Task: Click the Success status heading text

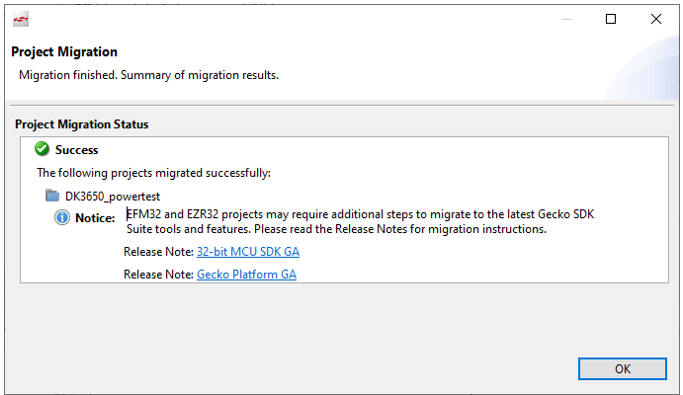Action: point(77,150)
